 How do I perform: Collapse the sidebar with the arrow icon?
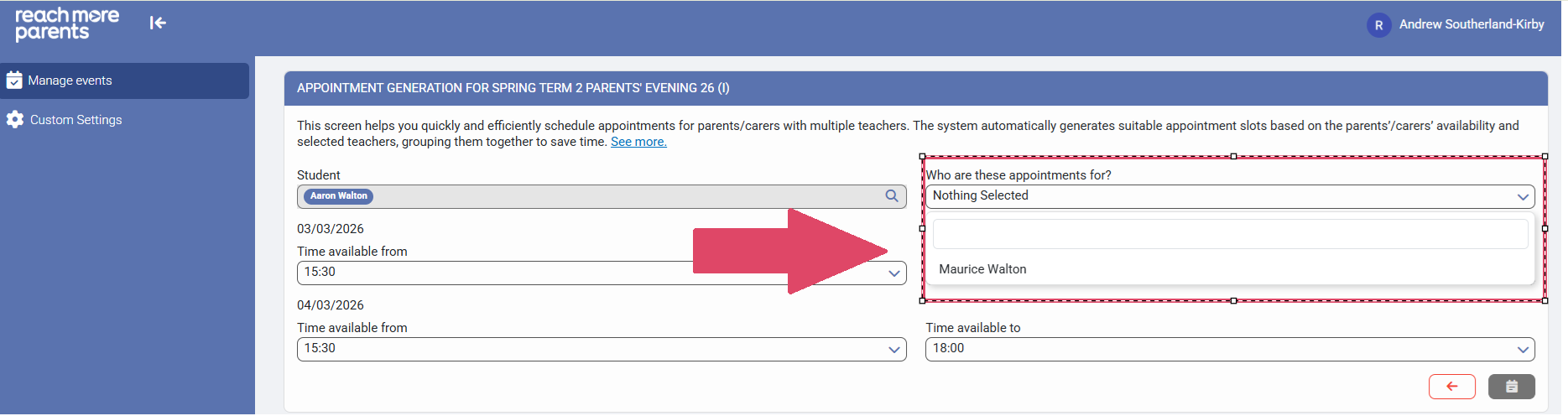[158, 23]
